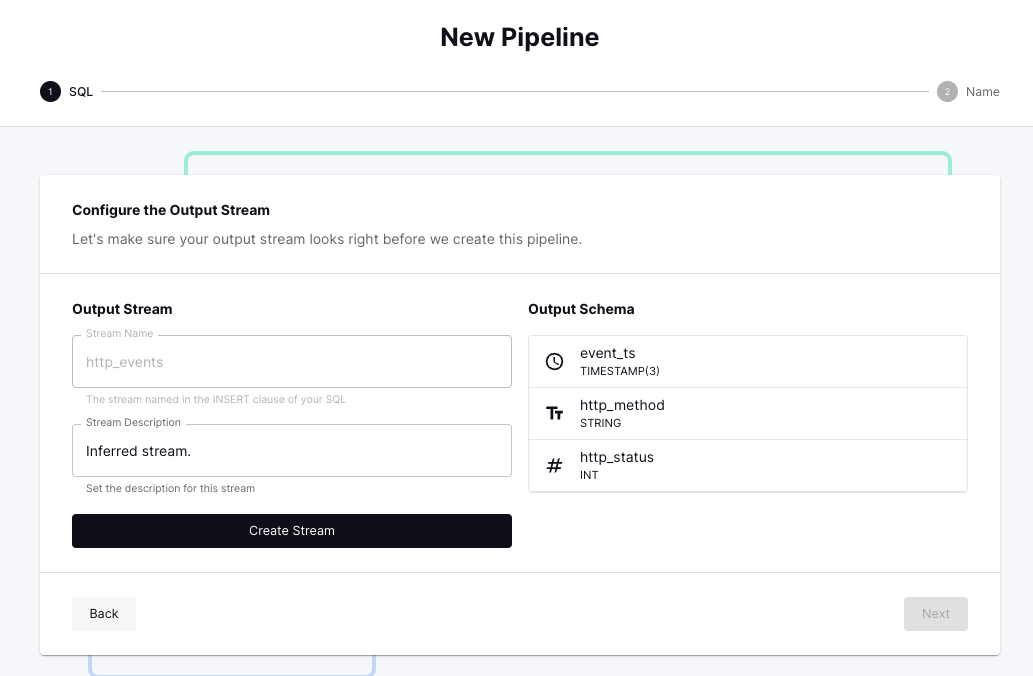Image resolution: width=1033 pixels, height=676 pixels.
Task: Select the event_ts field name
Action: pyautogui.click(x=607, y=354)
